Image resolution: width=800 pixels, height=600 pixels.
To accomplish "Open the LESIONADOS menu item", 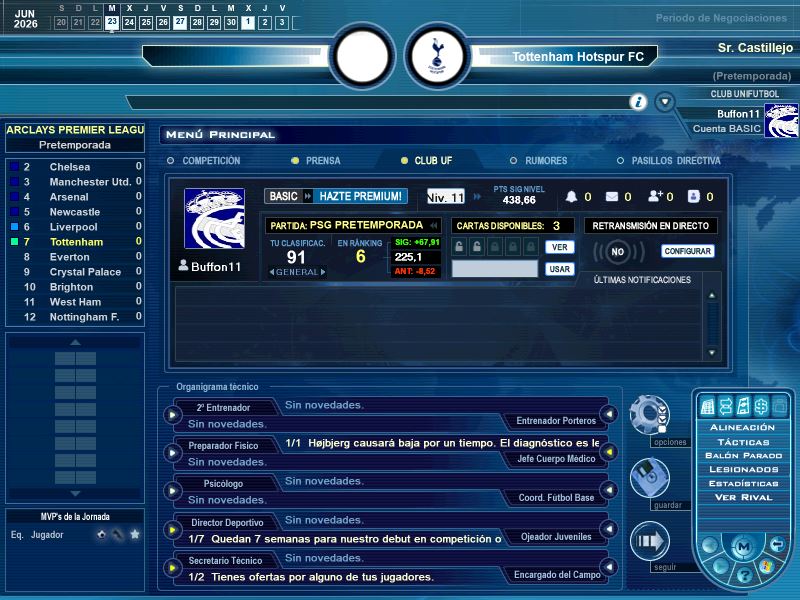I will coord(743,469).
